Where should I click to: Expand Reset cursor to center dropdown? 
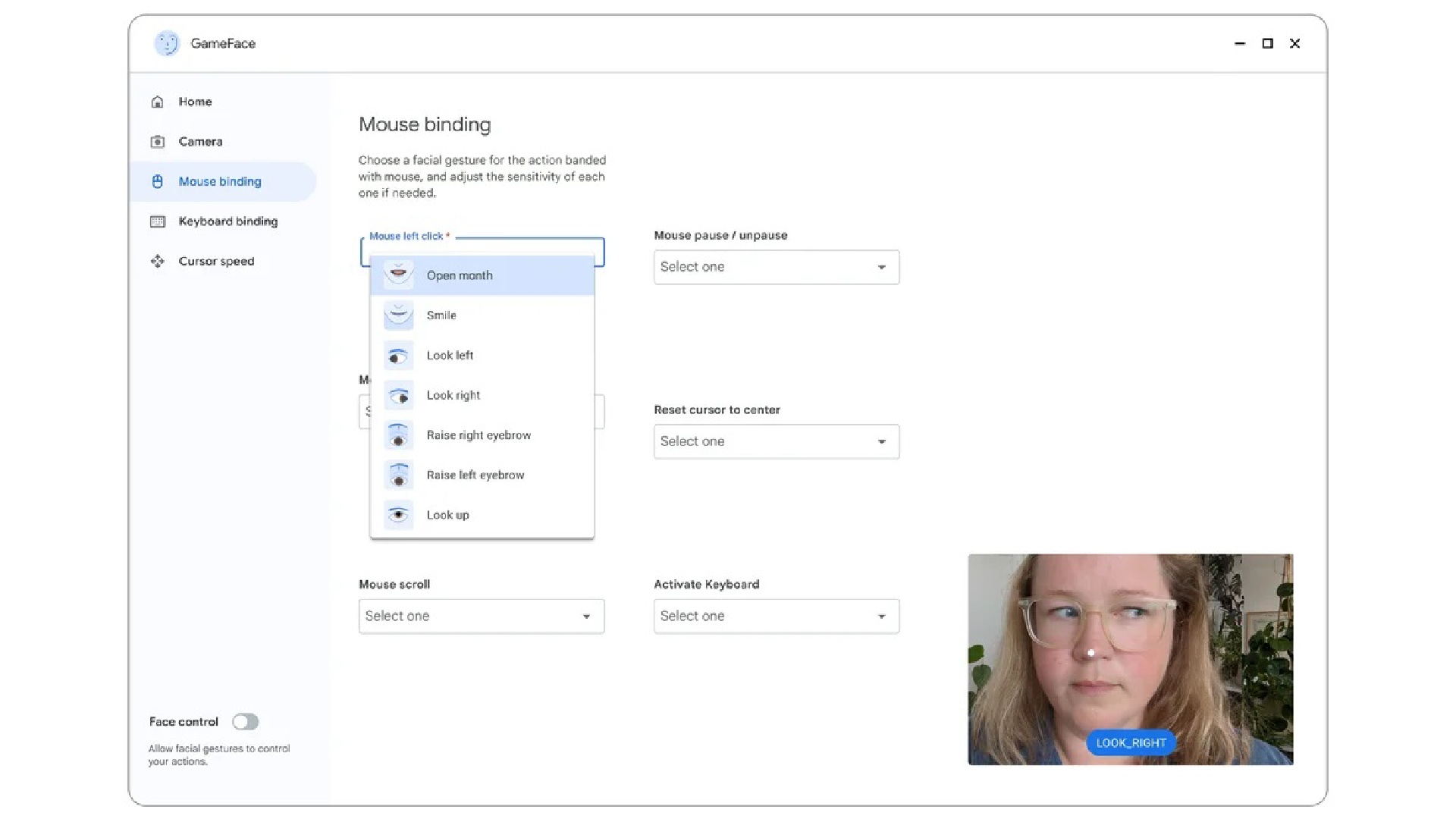(776, 441)
